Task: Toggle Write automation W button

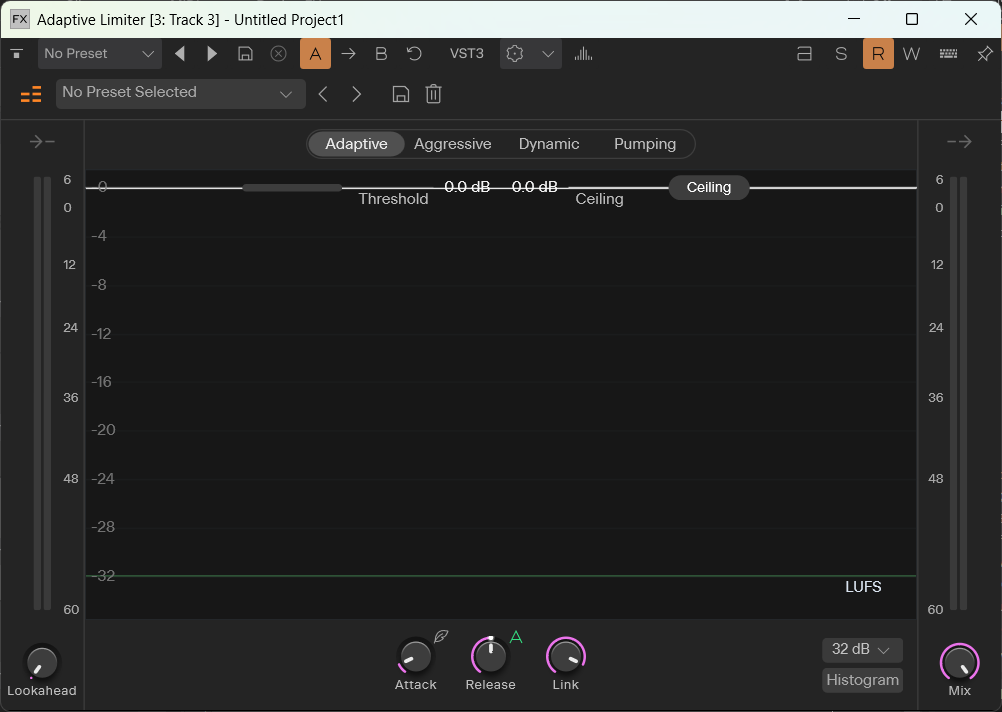Action: (x=912, y=54)
